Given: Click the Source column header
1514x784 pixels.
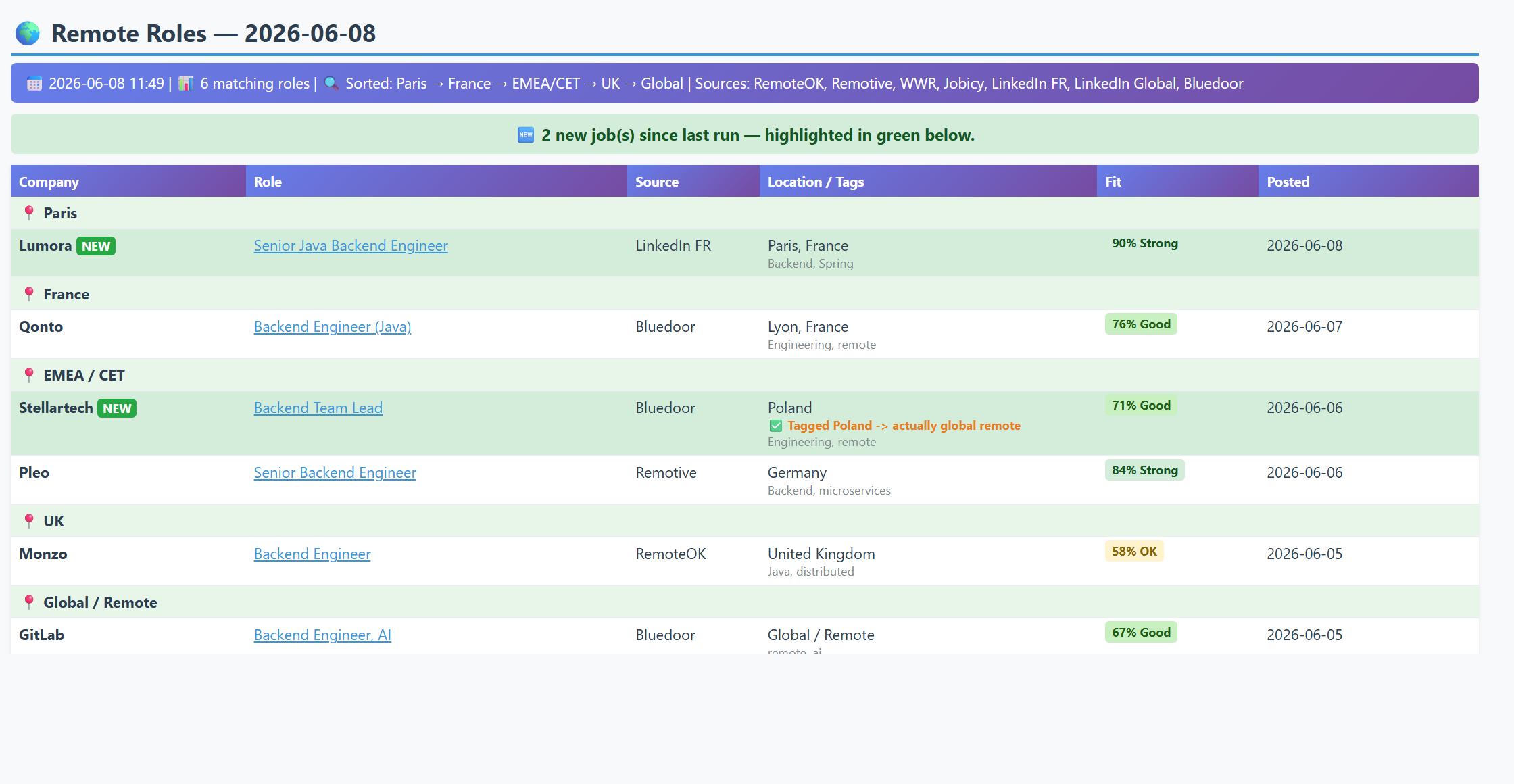Looking at the screenshot, I should point(693,181).
